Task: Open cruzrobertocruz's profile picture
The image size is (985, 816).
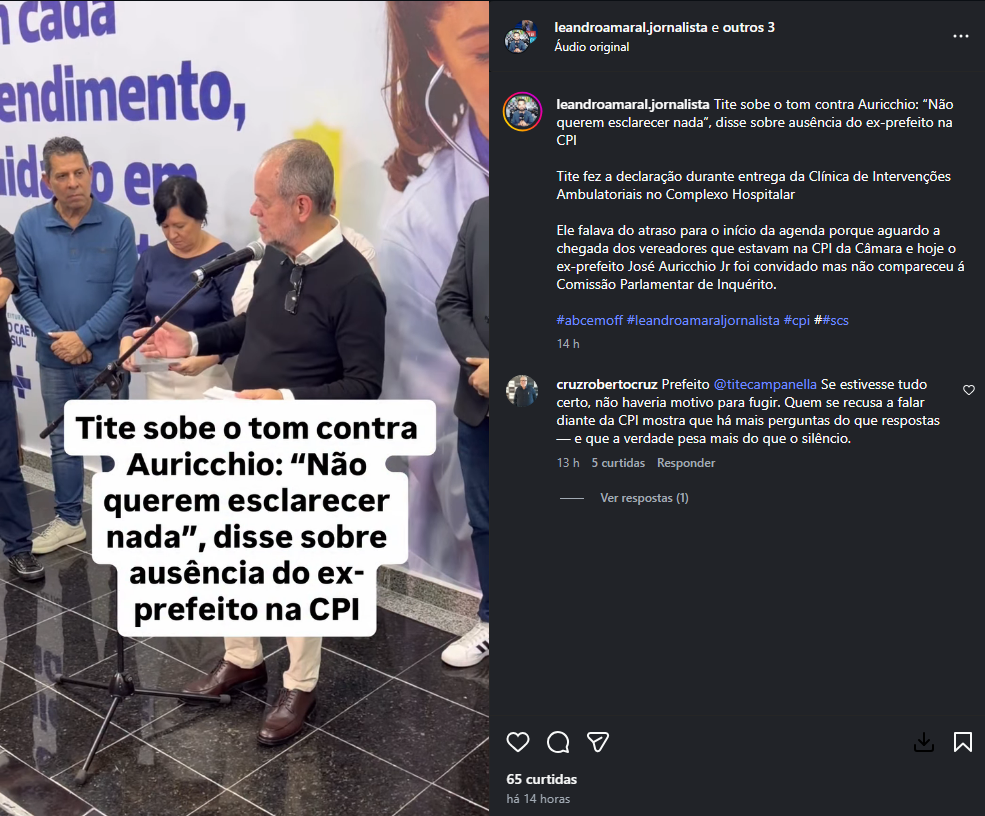Action: [x=522, y=391]
